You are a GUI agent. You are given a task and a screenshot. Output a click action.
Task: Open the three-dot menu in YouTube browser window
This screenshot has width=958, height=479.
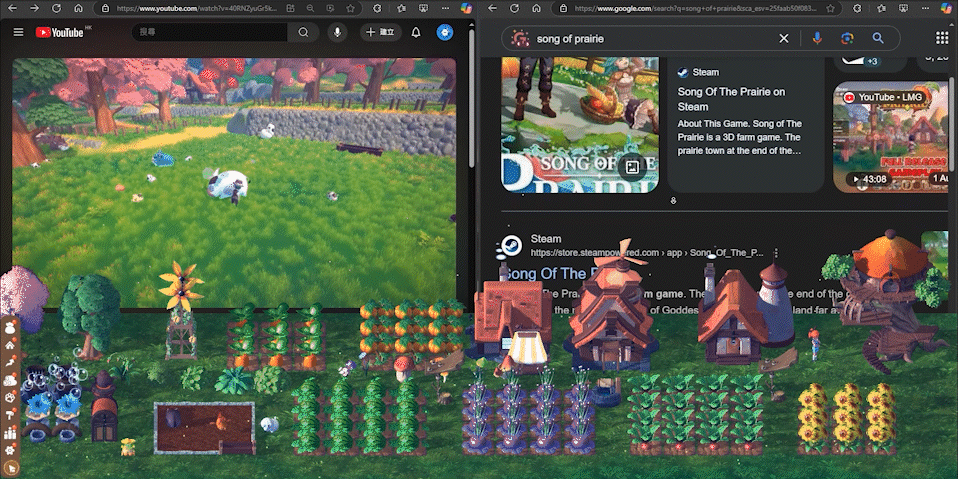pos(444,9)
